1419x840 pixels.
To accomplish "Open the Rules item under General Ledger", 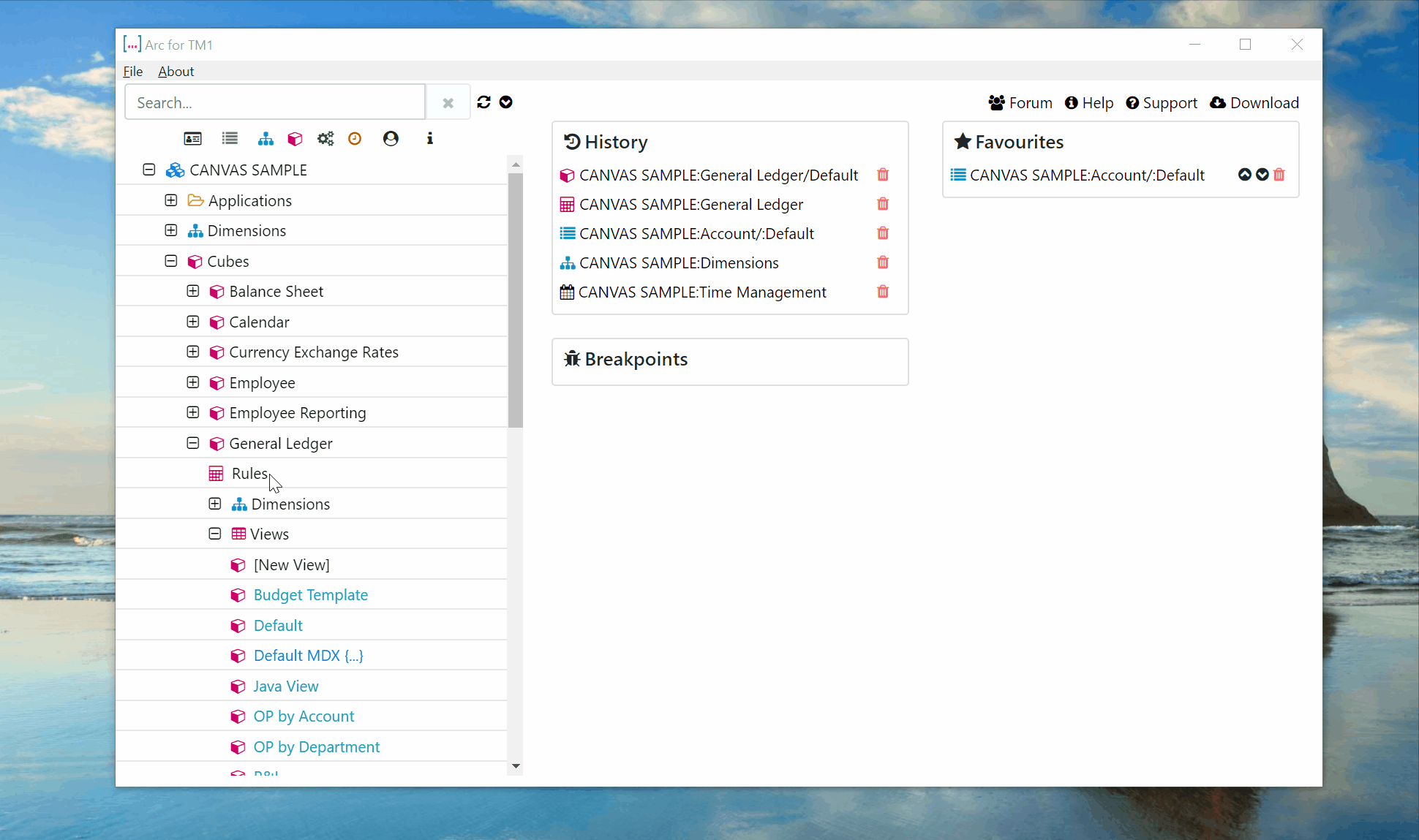I will tap(249, 474).
